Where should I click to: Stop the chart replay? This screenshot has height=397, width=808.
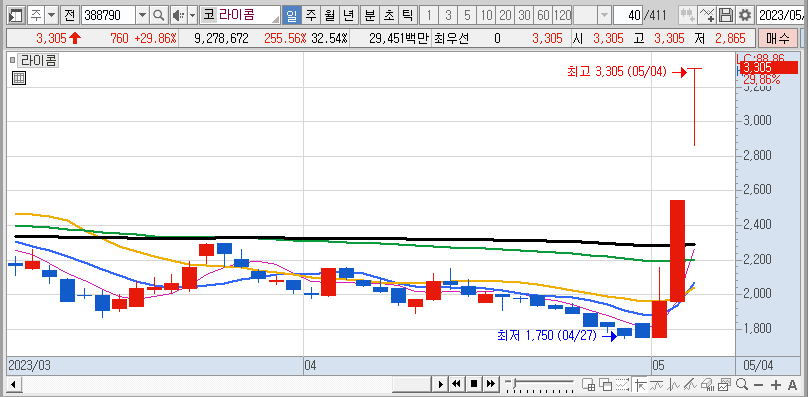point(474,384)
